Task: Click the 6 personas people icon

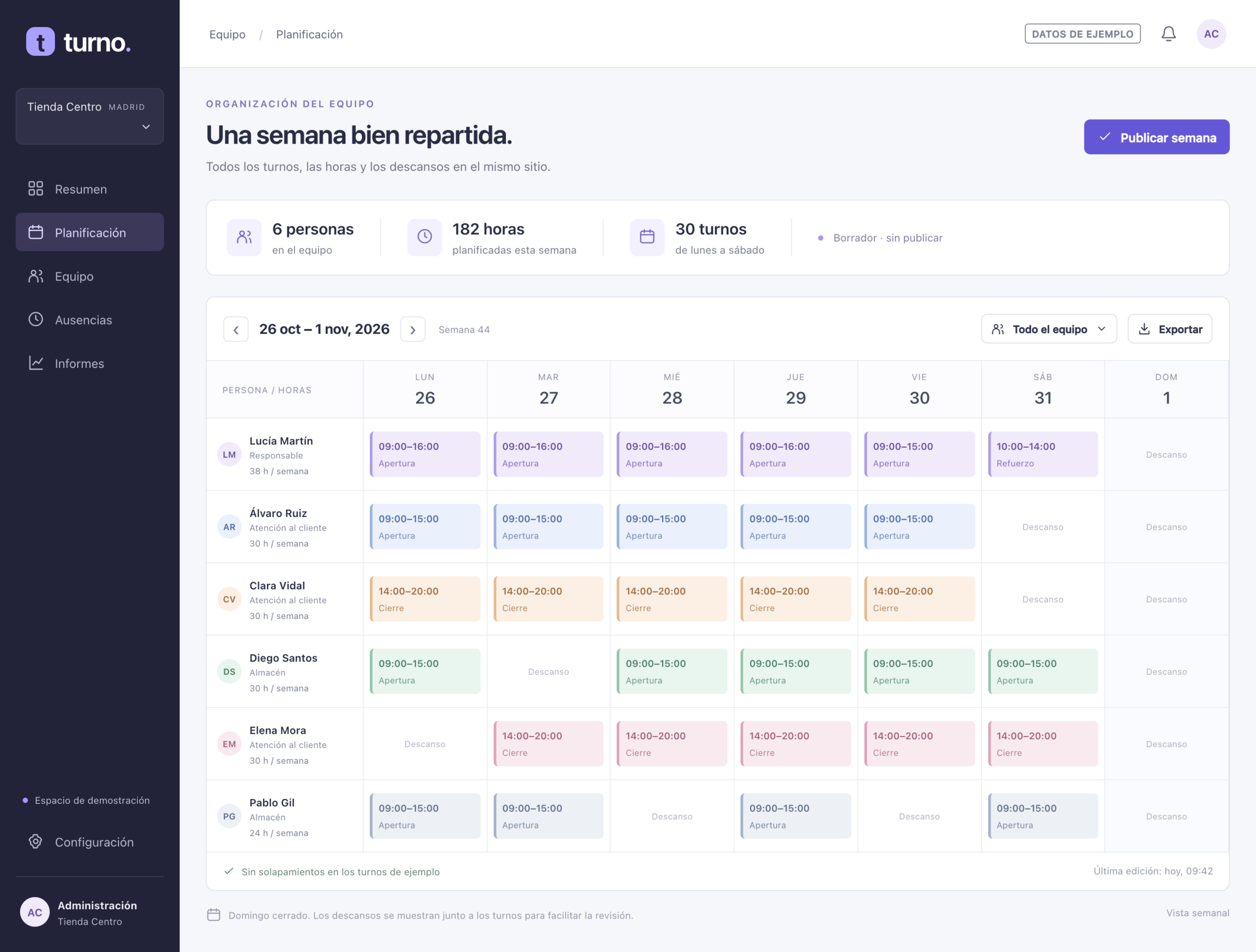Action: point(244,237)
